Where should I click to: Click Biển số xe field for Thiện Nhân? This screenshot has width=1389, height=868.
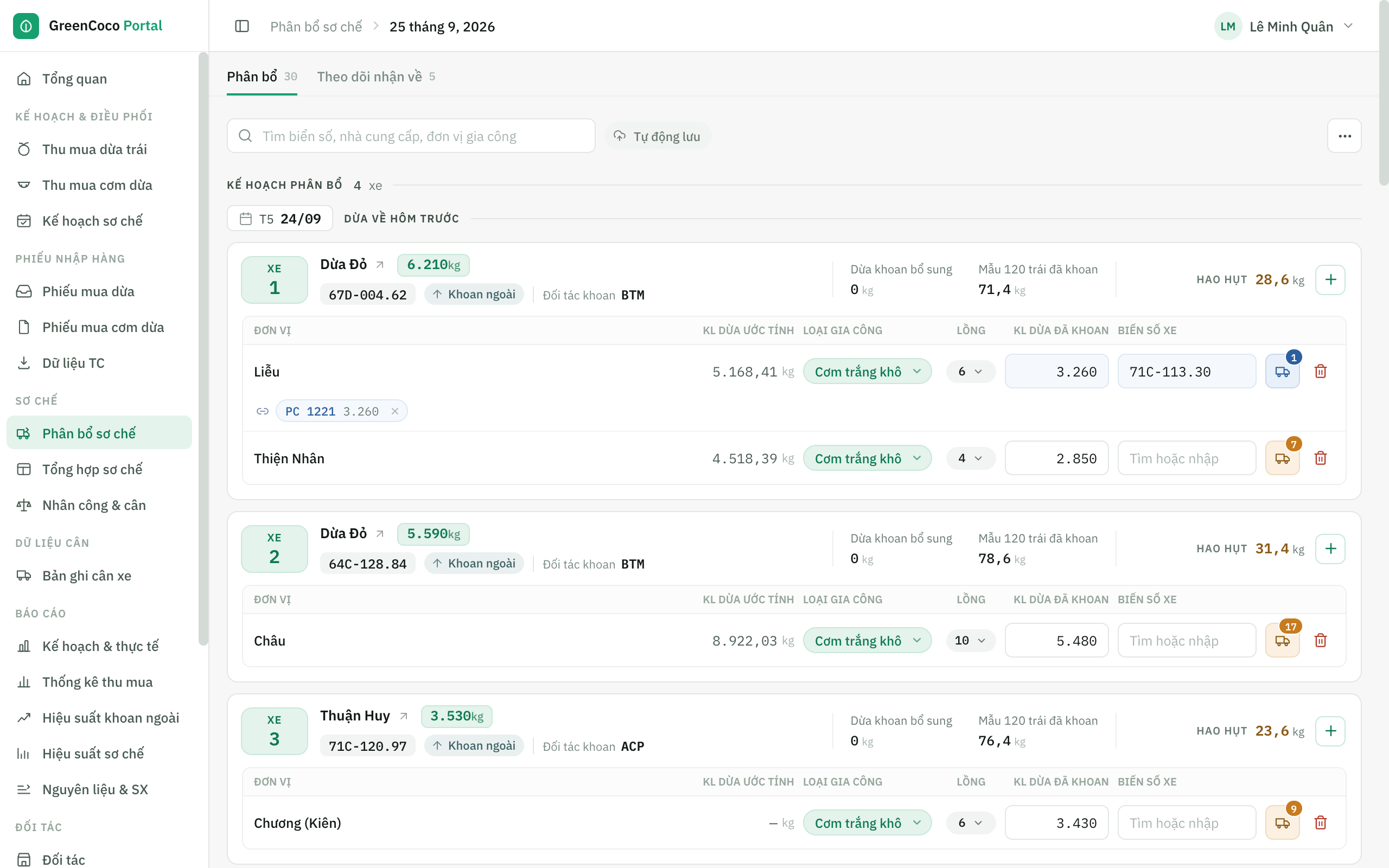click(x=1187, y=458)
